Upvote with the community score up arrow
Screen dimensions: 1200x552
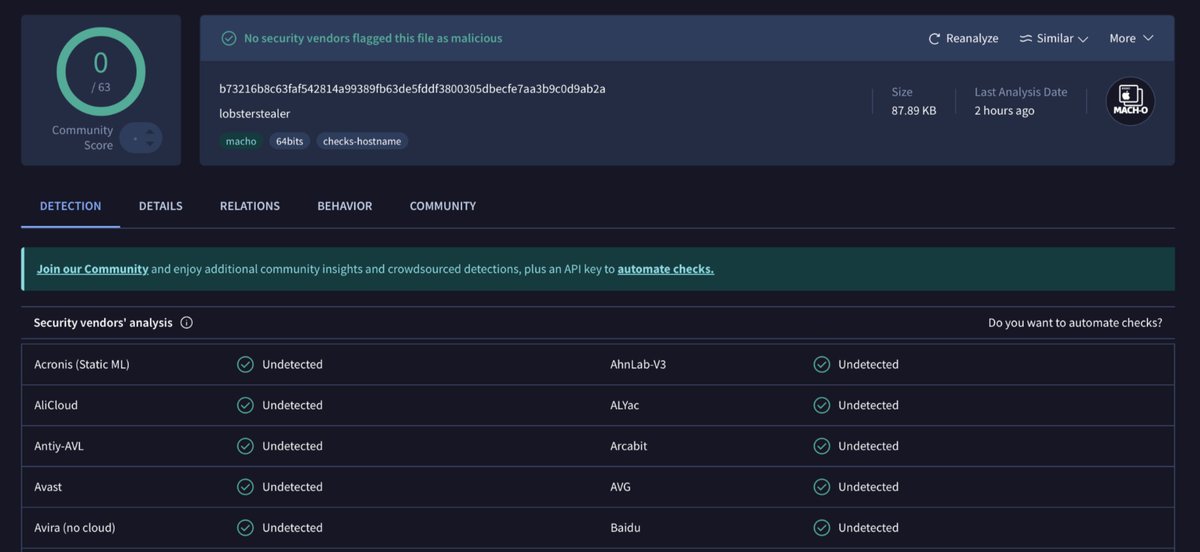pyautogui.click(x=150, y=131)
